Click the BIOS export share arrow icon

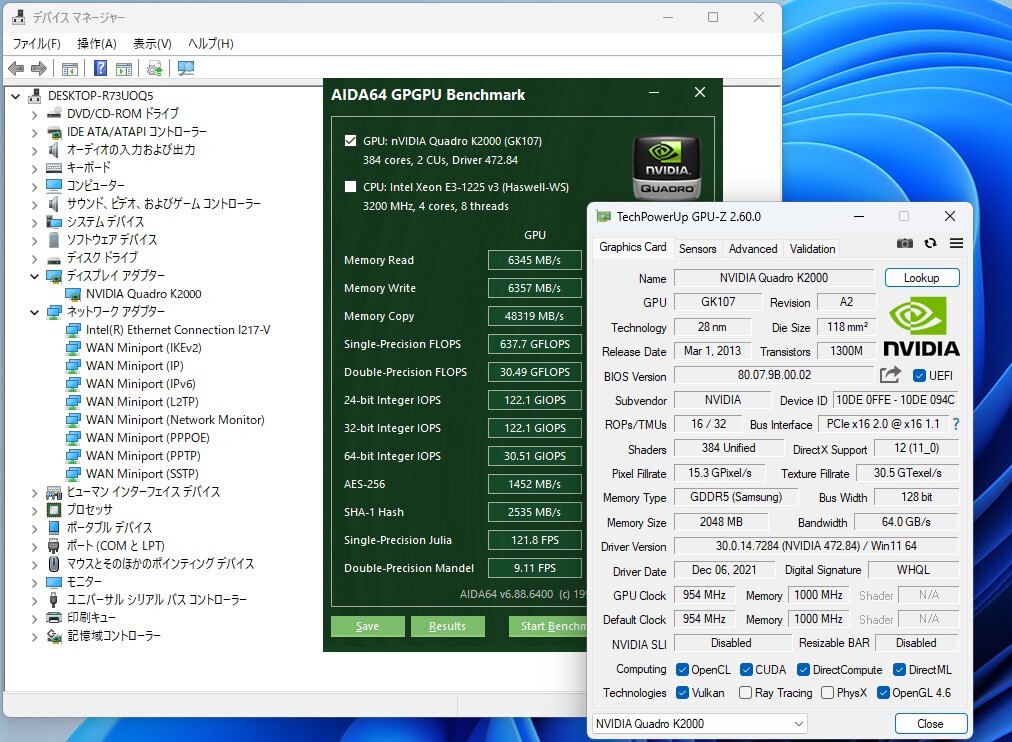[x=890, y=375]
